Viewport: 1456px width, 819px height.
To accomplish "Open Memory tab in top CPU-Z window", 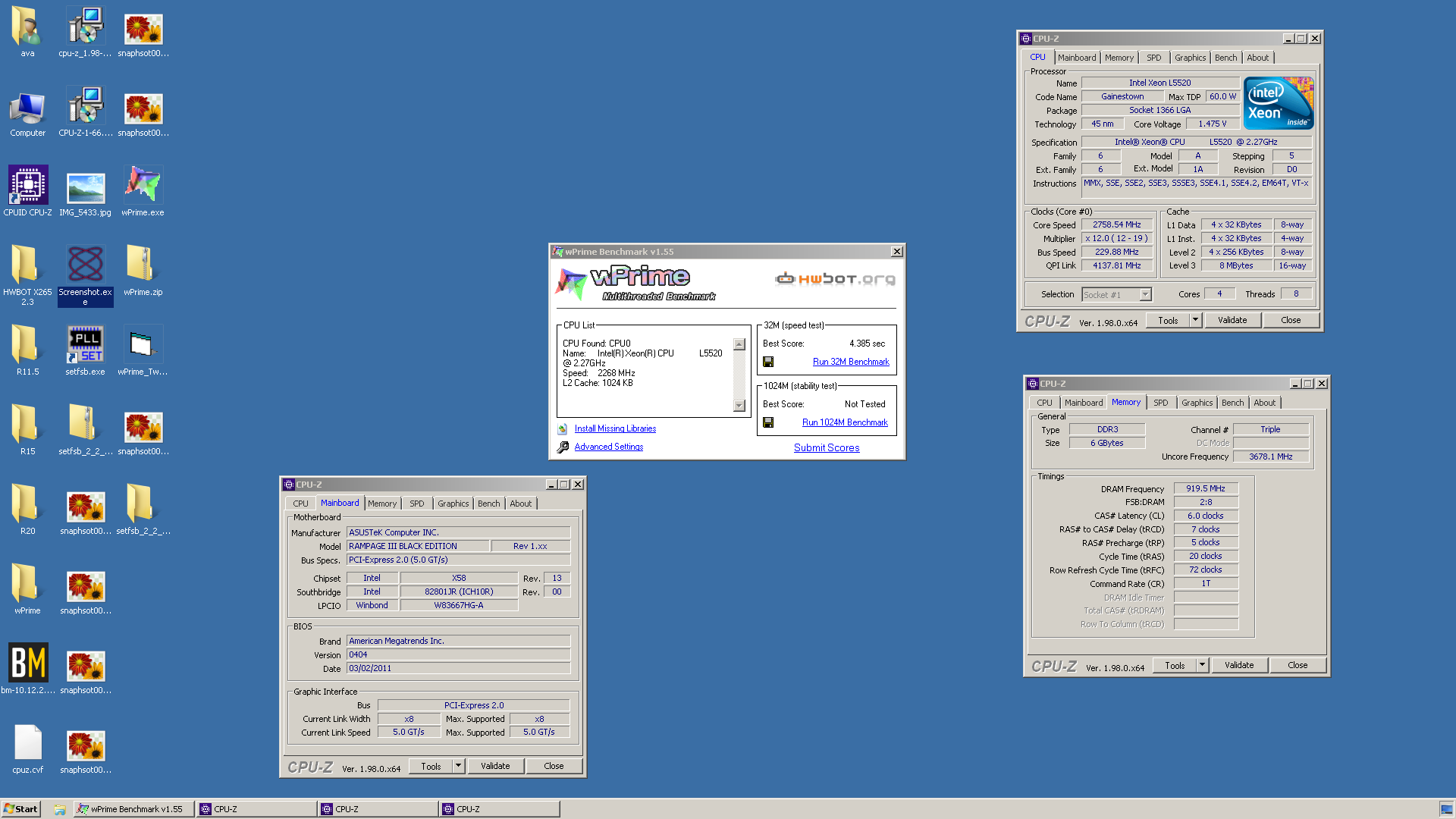I will click(1119, 58).
